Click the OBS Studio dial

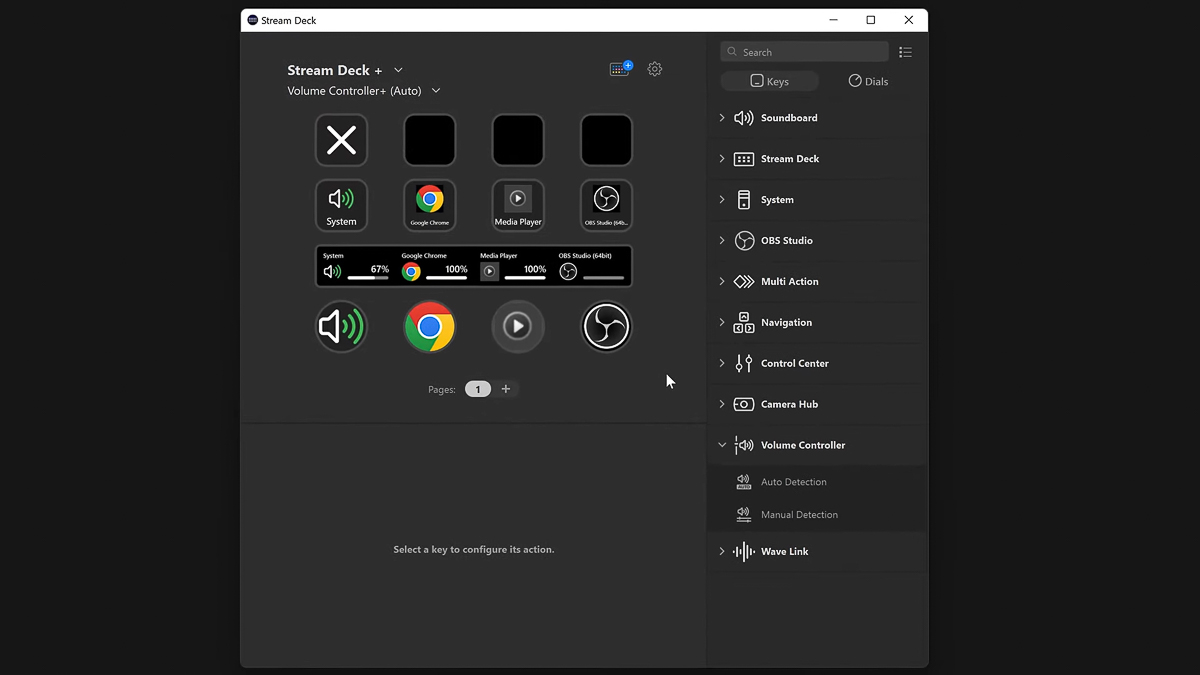click(606, 326)
